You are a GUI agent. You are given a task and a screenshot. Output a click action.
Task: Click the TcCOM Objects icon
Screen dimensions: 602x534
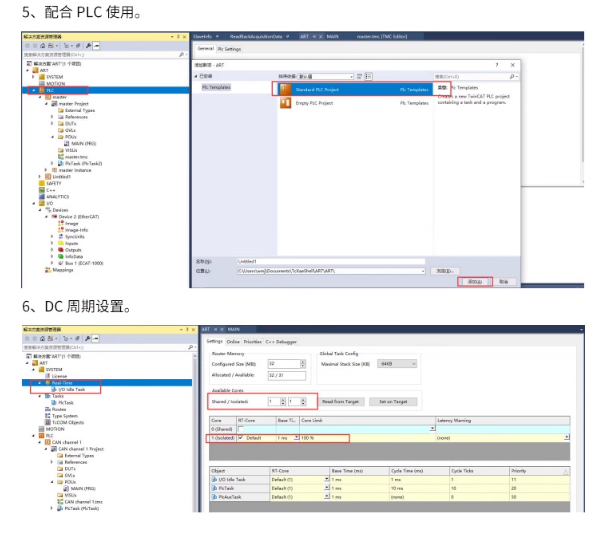click(x=48, y=422)
